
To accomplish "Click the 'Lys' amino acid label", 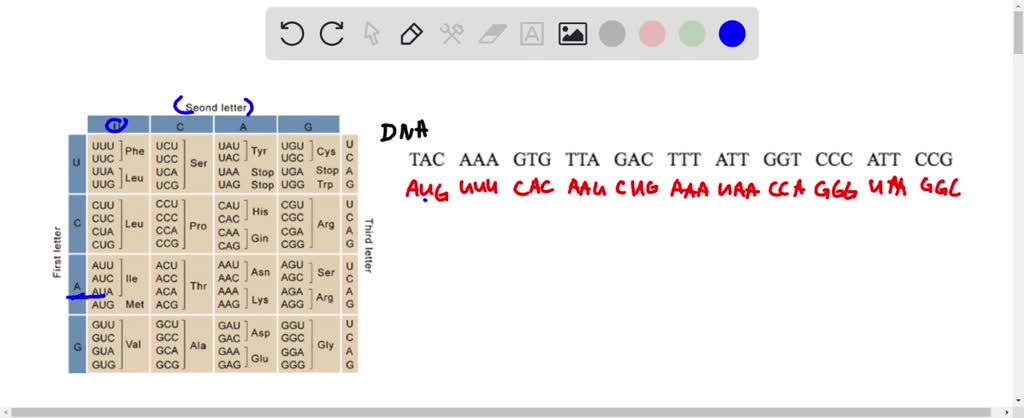I will pos(260,300).
